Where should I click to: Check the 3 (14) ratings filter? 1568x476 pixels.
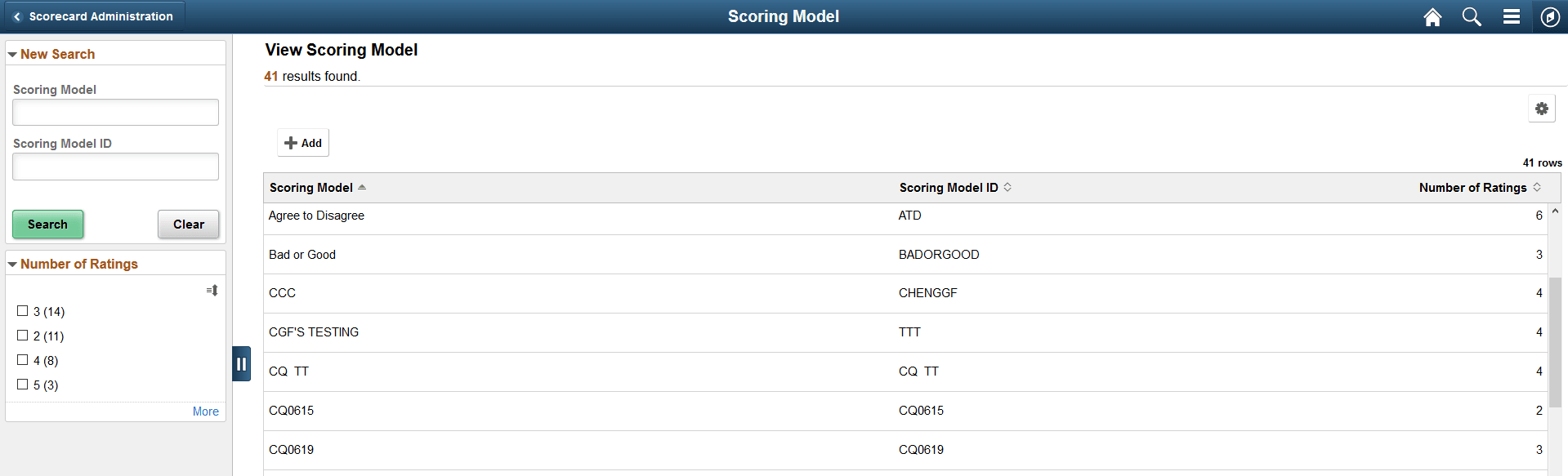point(23,311)
